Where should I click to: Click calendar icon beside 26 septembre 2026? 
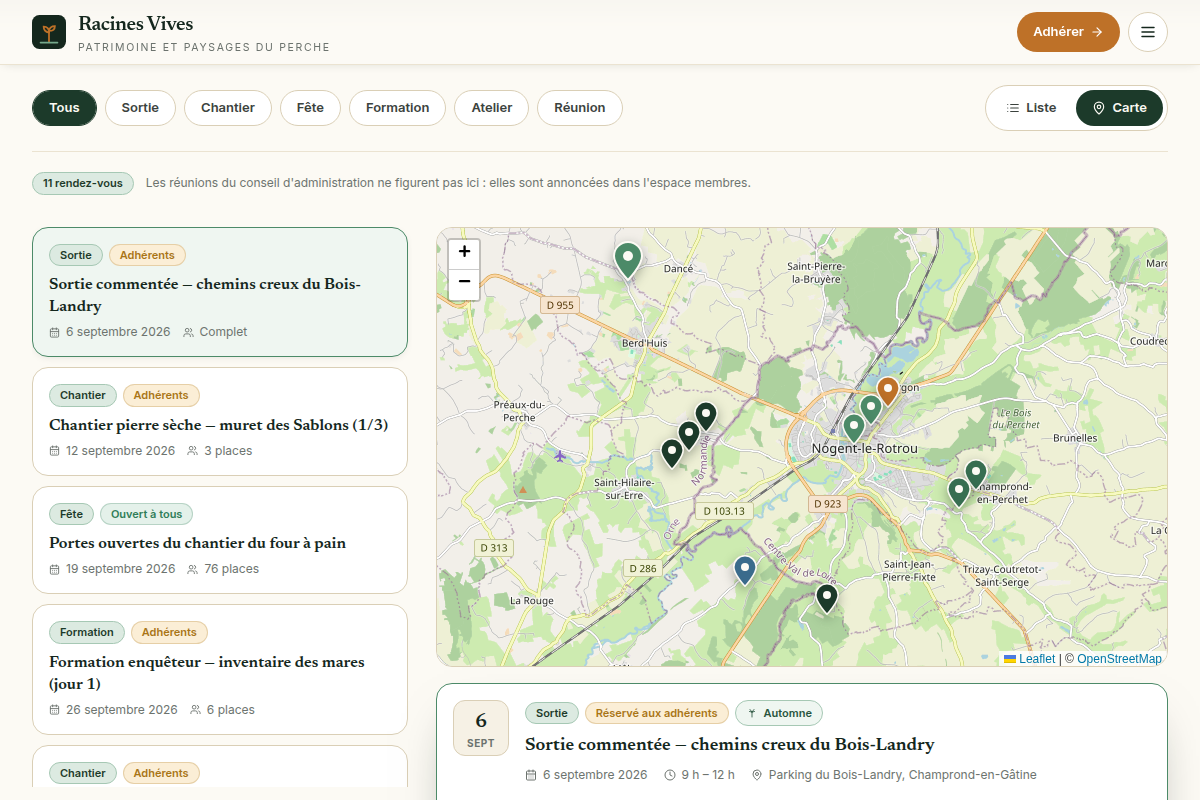tap(55, 710)
